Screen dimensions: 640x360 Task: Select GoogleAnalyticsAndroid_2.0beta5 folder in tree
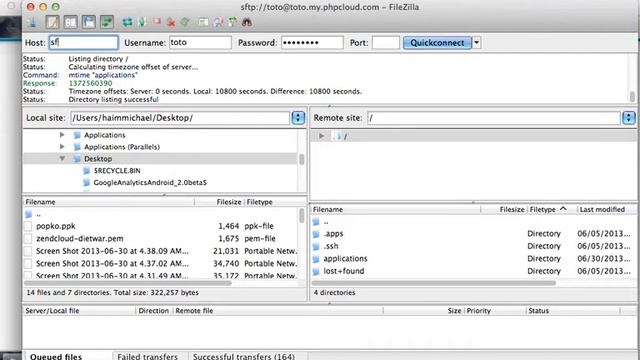point(150,182)
